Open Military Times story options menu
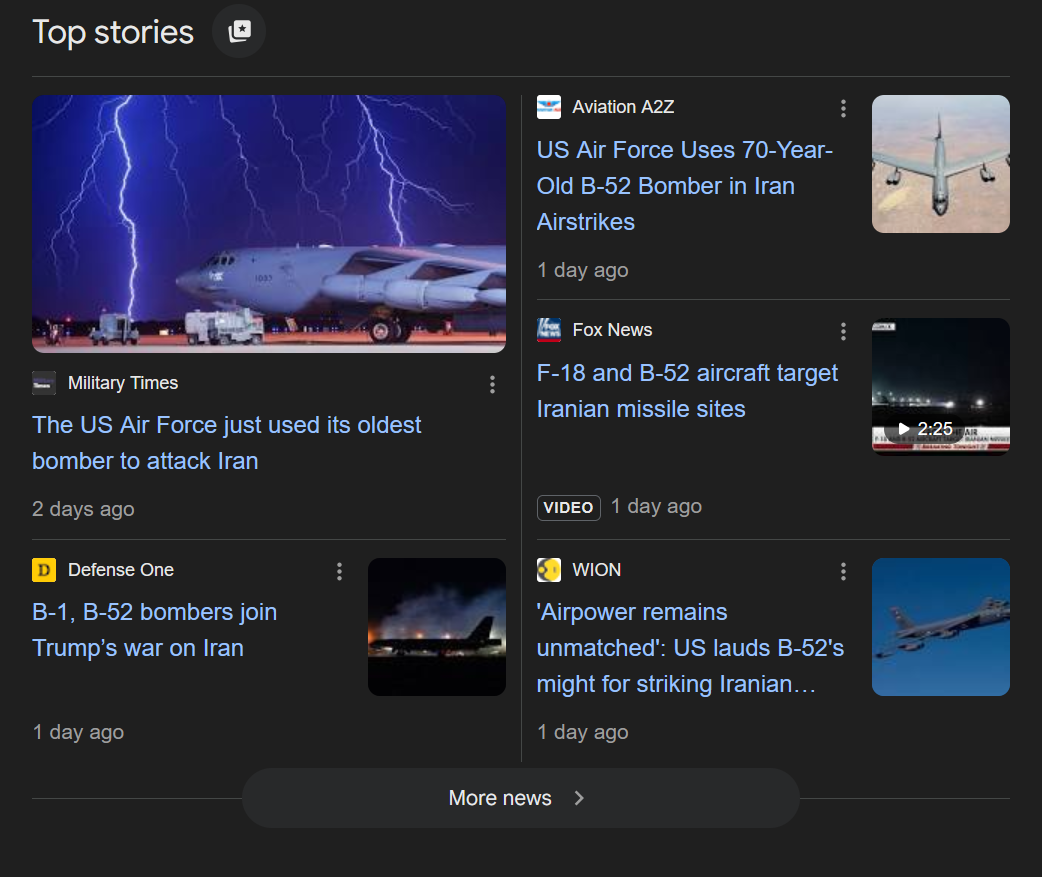 coord(492,385)
